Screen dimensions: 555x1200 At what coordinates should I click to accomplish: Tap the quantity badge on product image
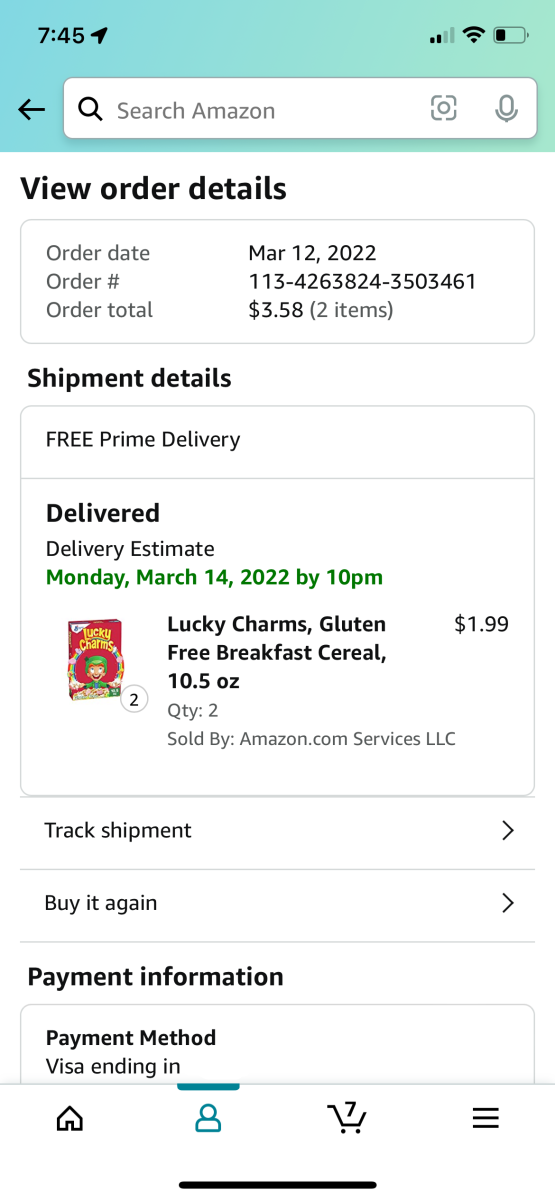click(134, 698)
